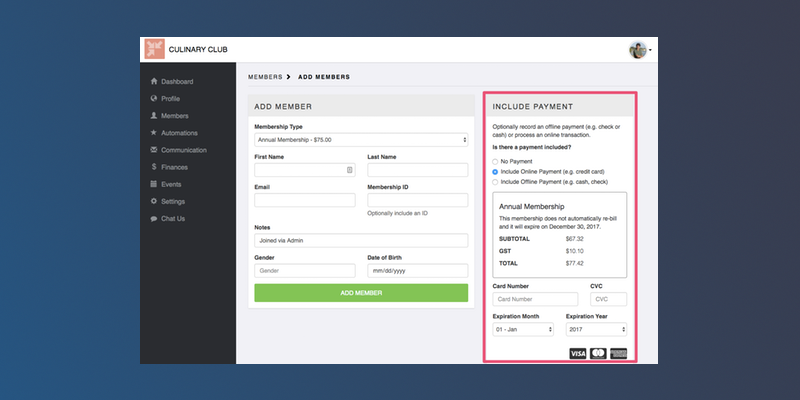800x400 pixels.
Task: Click the Visa card icon
Action: [578, 354]
